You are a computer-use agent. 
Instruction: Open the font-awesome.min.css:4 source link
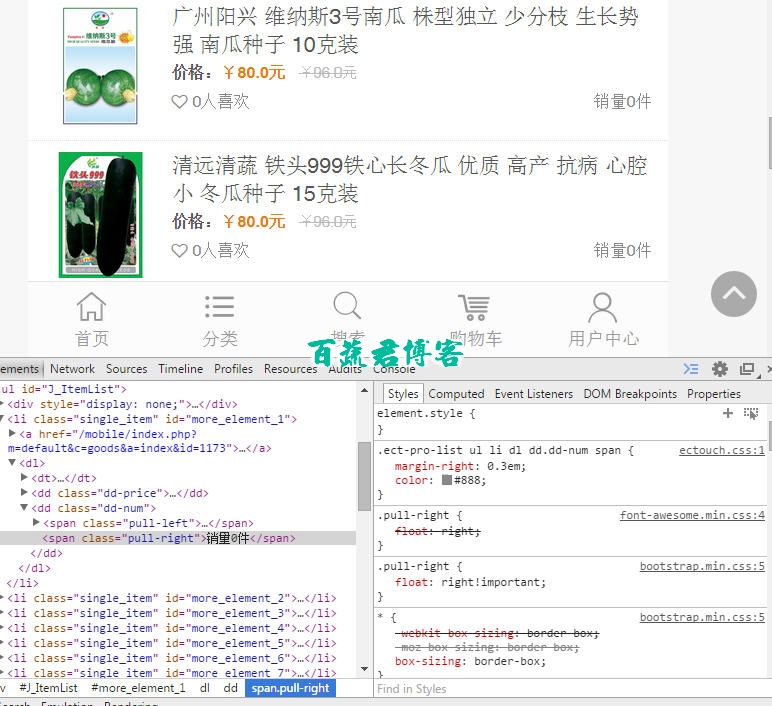point(692,515)
